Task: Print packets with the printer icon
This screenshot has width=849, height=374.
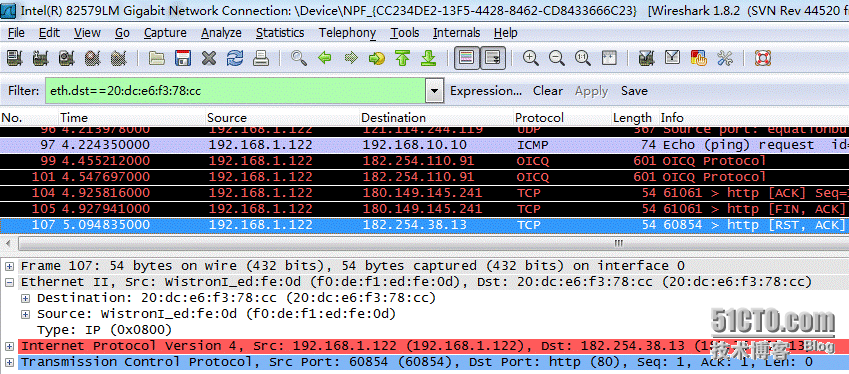Action: (261, 58)
